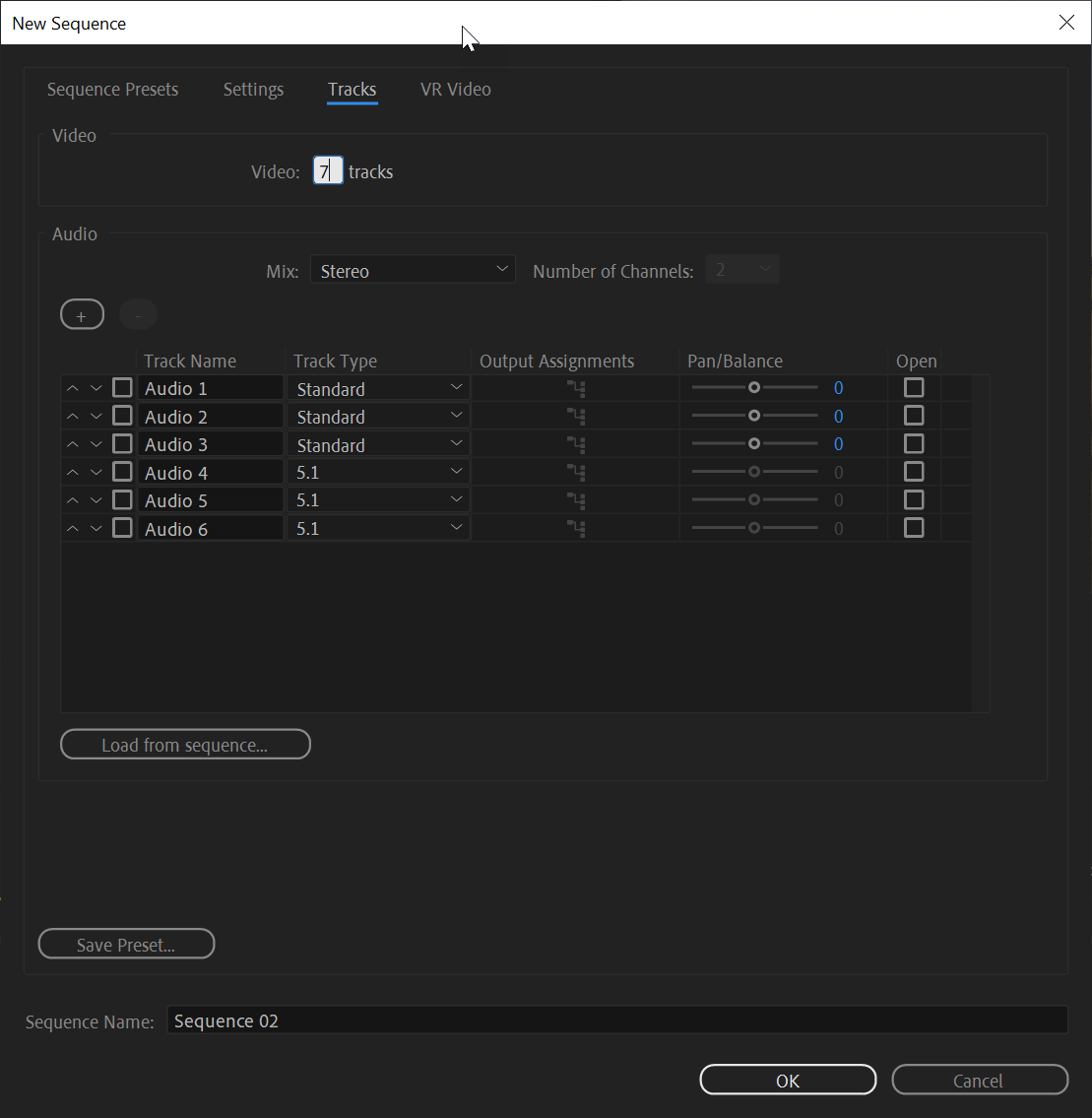1092x1118 pixels.
Task: Enable the Open checkbox for Audio 2
Action: tap(914, 416)
